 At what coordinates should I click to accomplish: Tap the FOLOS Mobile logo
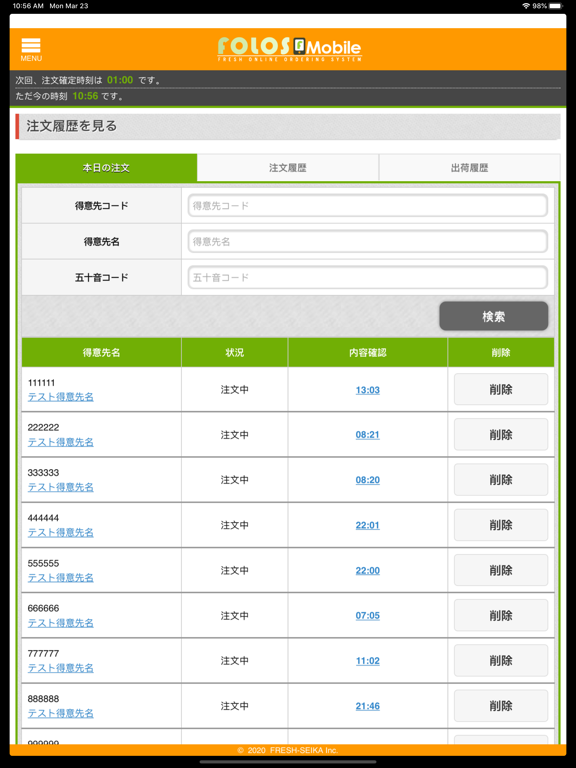click(289, 49)
